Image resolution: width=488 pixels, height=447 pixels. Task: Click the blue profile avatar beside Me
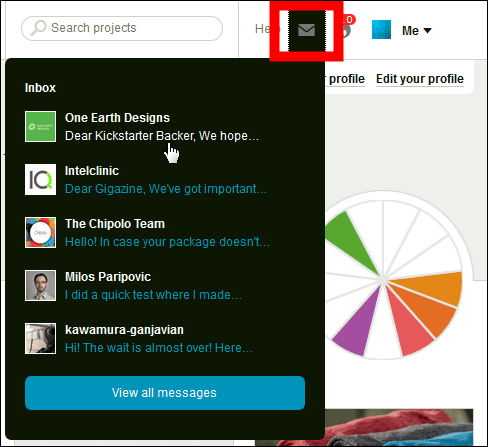coord(381,30)
